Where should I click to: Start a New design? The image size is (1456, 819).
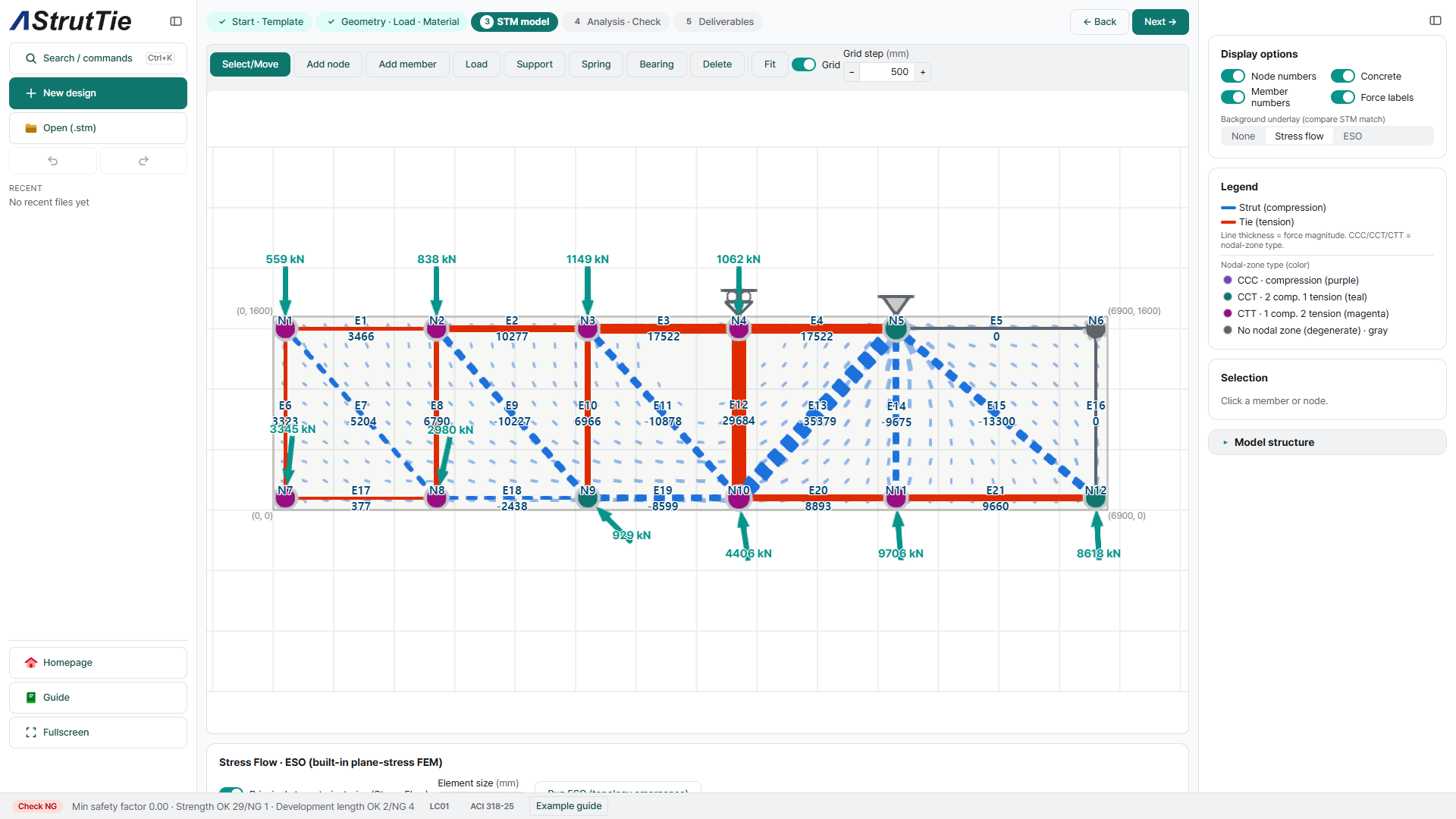(x=98, y=93)
